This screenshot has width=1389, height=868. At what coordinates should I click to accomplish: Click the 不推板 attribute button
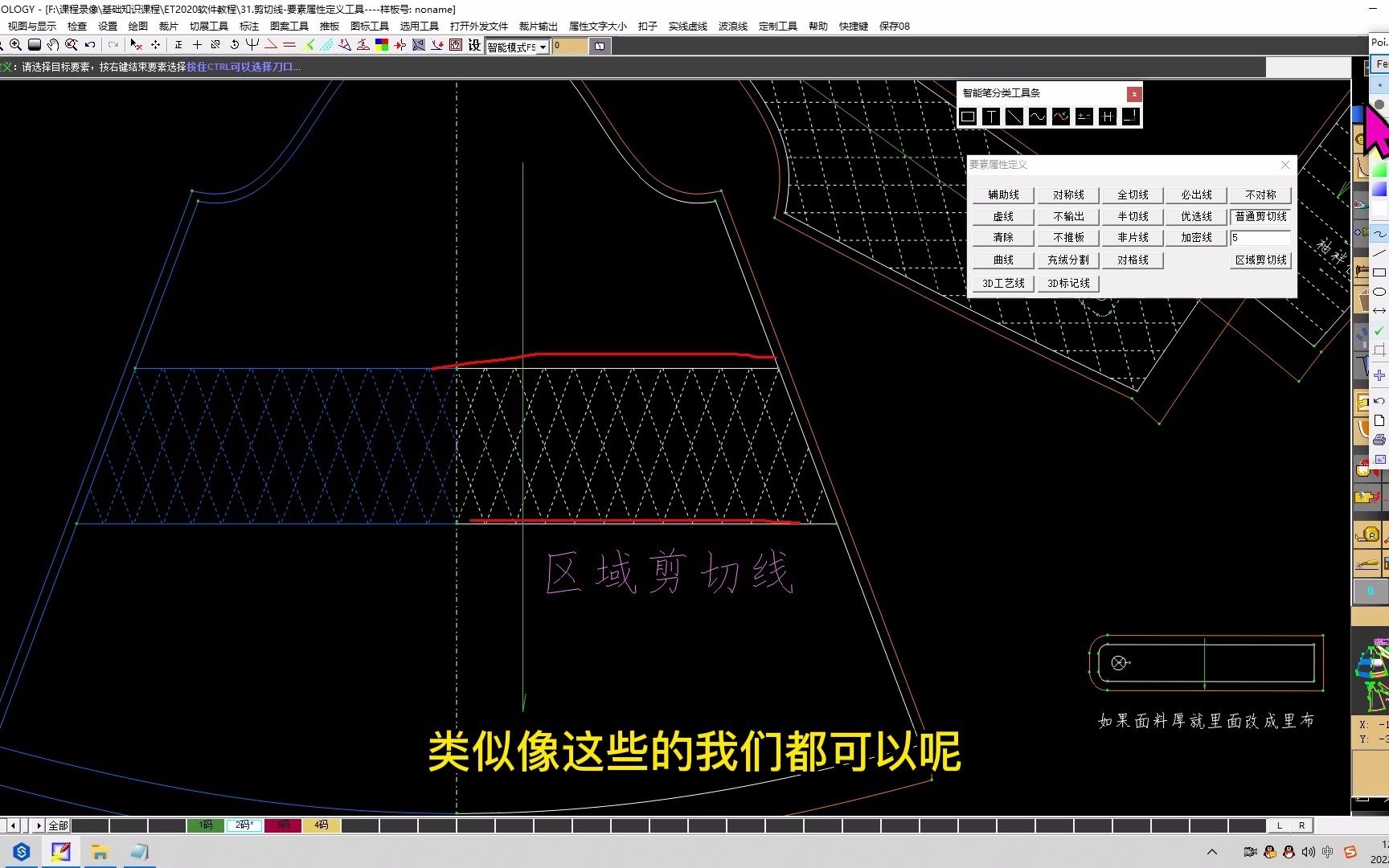1068,238
